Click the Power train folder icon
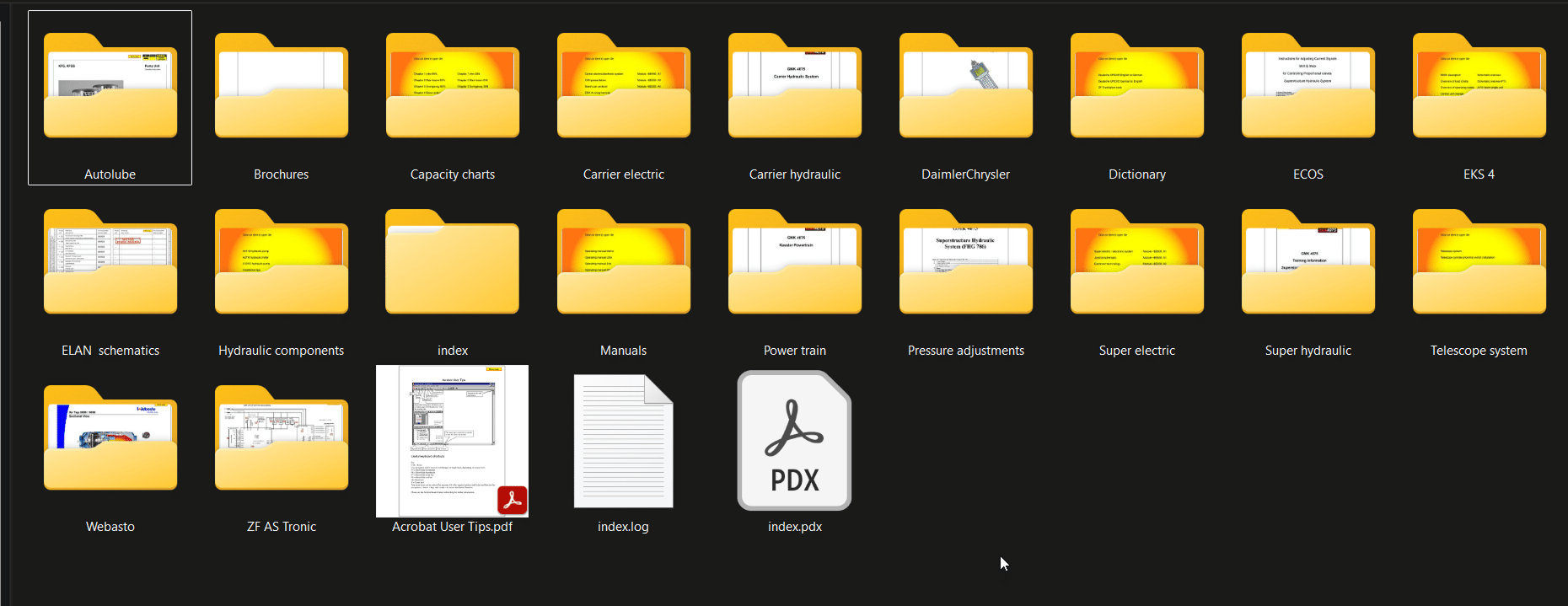Viewport: 1568px width, 606px height. (x=795, y=261)
